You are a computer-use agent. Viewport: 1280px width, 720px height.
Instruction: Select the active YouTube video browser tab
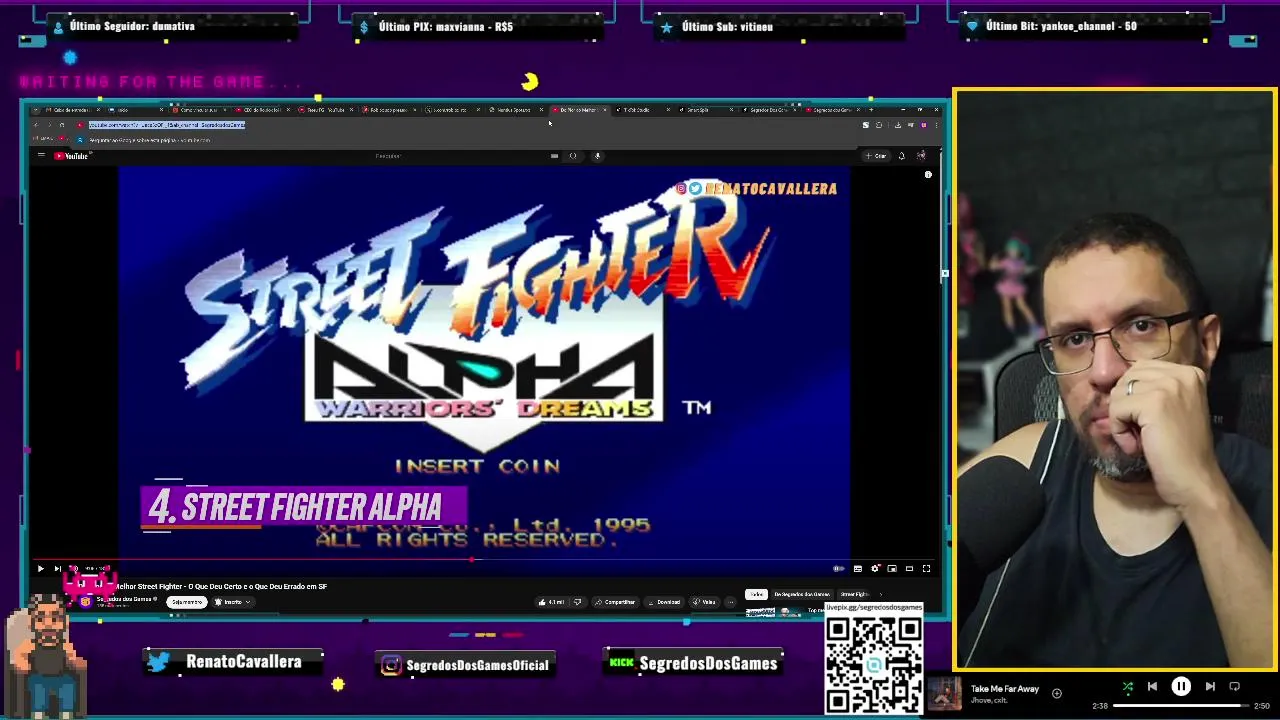tap(580, 110)
